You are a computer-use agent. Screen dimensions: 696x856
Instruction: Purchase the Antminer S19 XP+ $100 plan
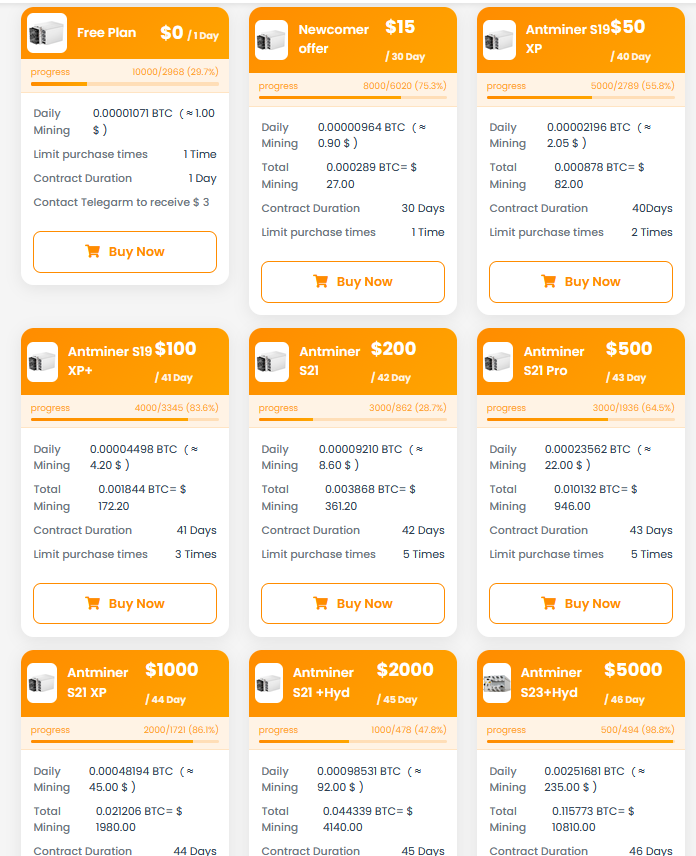coord(125,604)
